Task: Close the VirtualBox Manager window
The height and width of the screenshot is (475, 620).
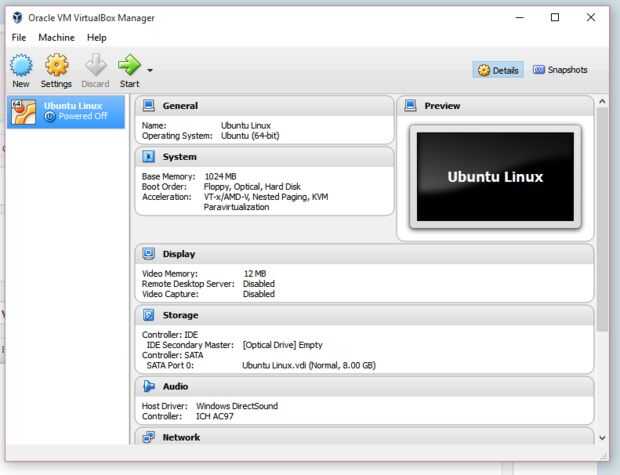Action: (x=591, y=17)
